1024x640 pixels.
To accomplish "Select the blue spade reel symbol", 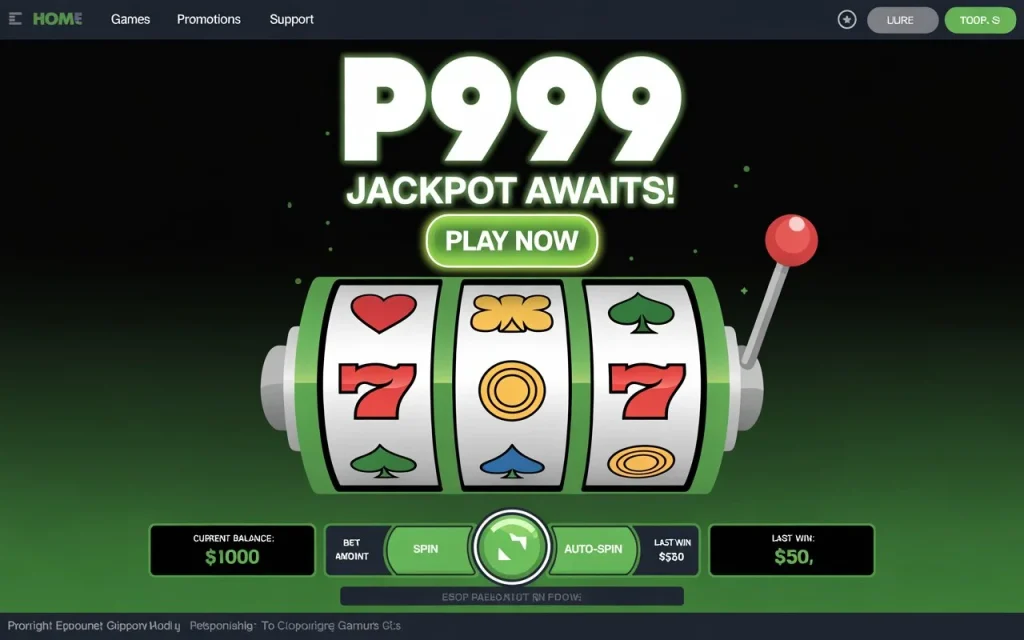I will pyautogui.click(x=512, y=461).
